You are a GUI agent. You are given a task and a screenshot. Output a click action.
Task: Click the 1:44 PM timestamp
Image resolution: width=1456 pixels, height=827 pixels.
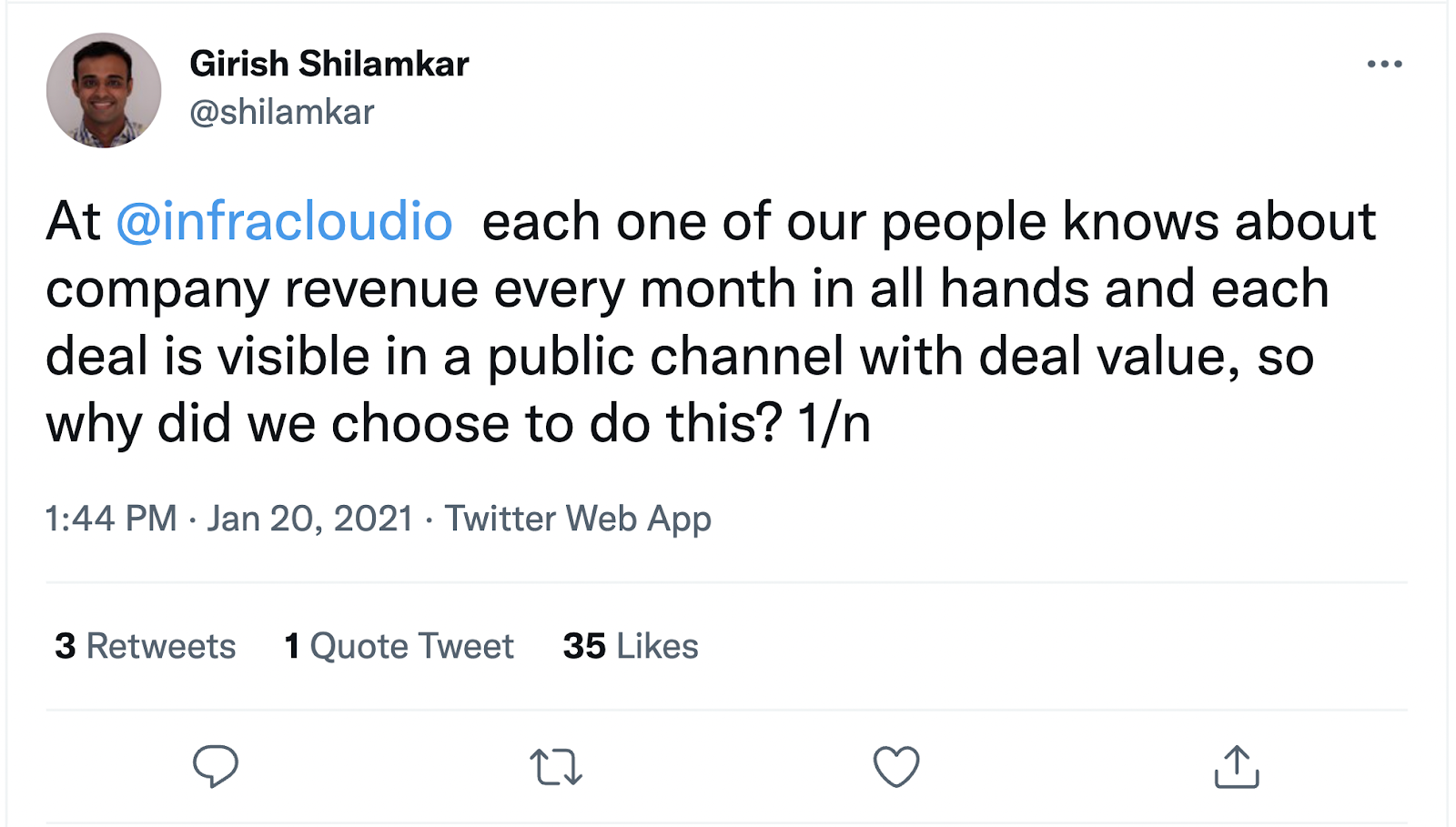point(111,519)
